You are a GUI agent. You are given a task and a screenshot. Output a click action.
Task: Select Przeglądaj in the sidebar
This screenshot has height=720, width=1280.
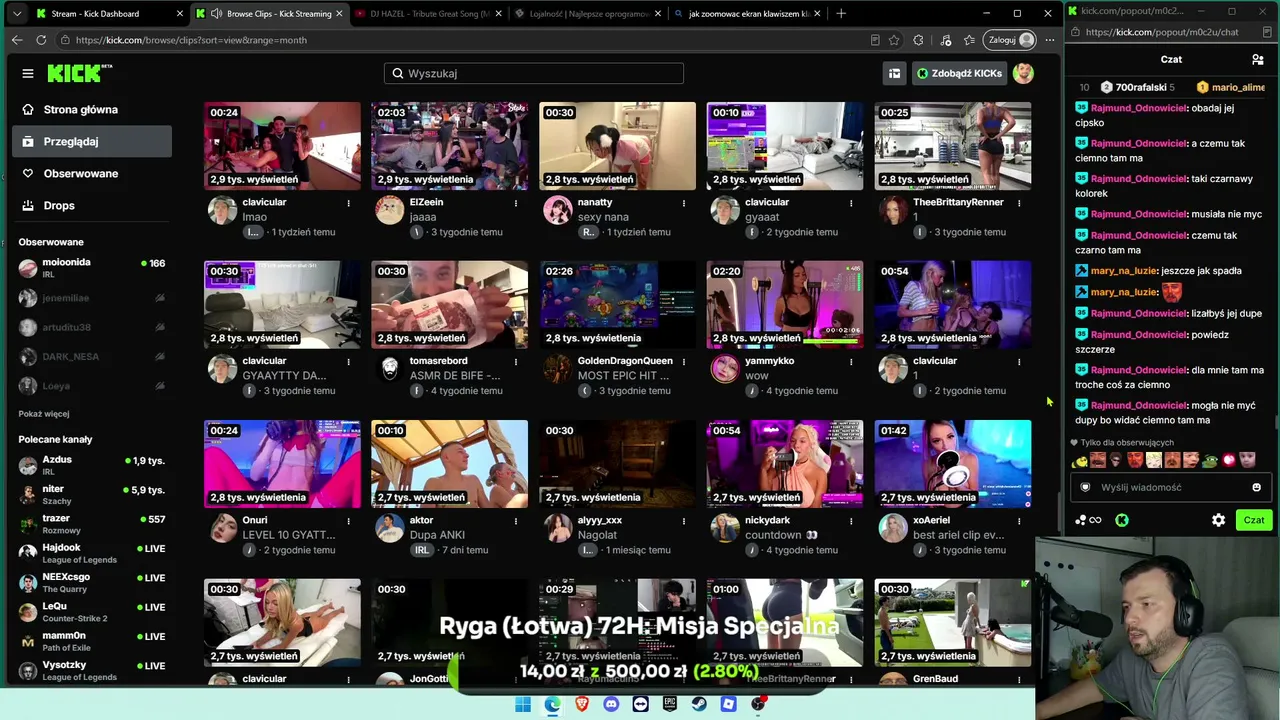[92, 142]
